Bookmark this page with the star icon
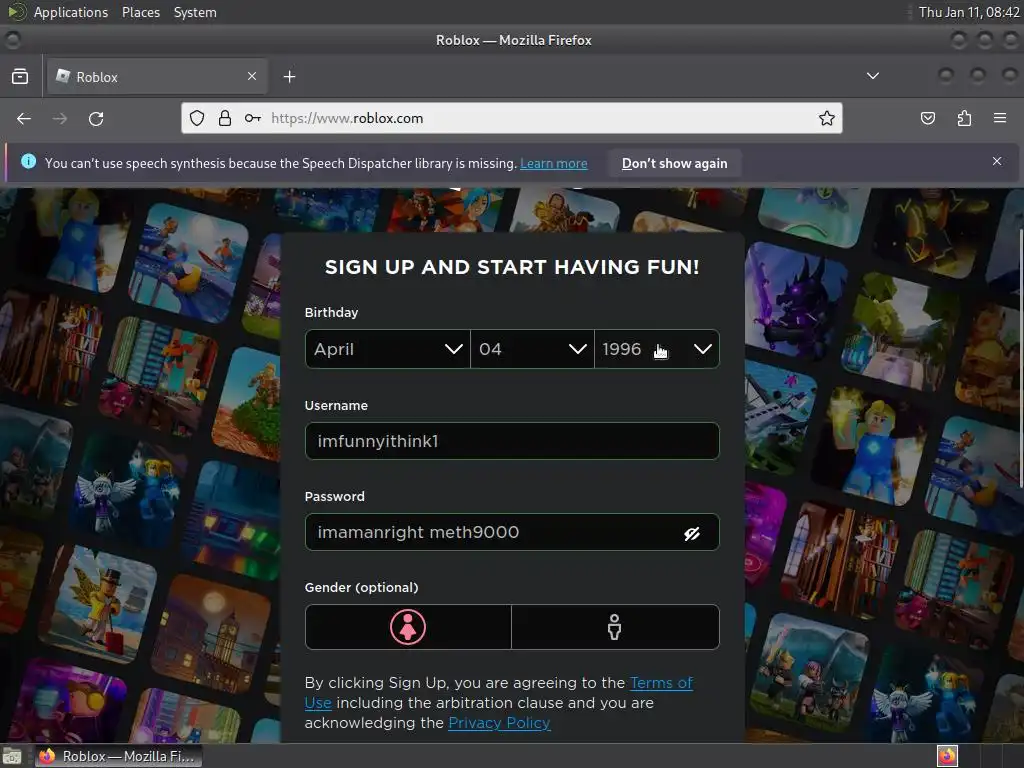Viewport: 1024px width, 768px height. click(827, 118)
